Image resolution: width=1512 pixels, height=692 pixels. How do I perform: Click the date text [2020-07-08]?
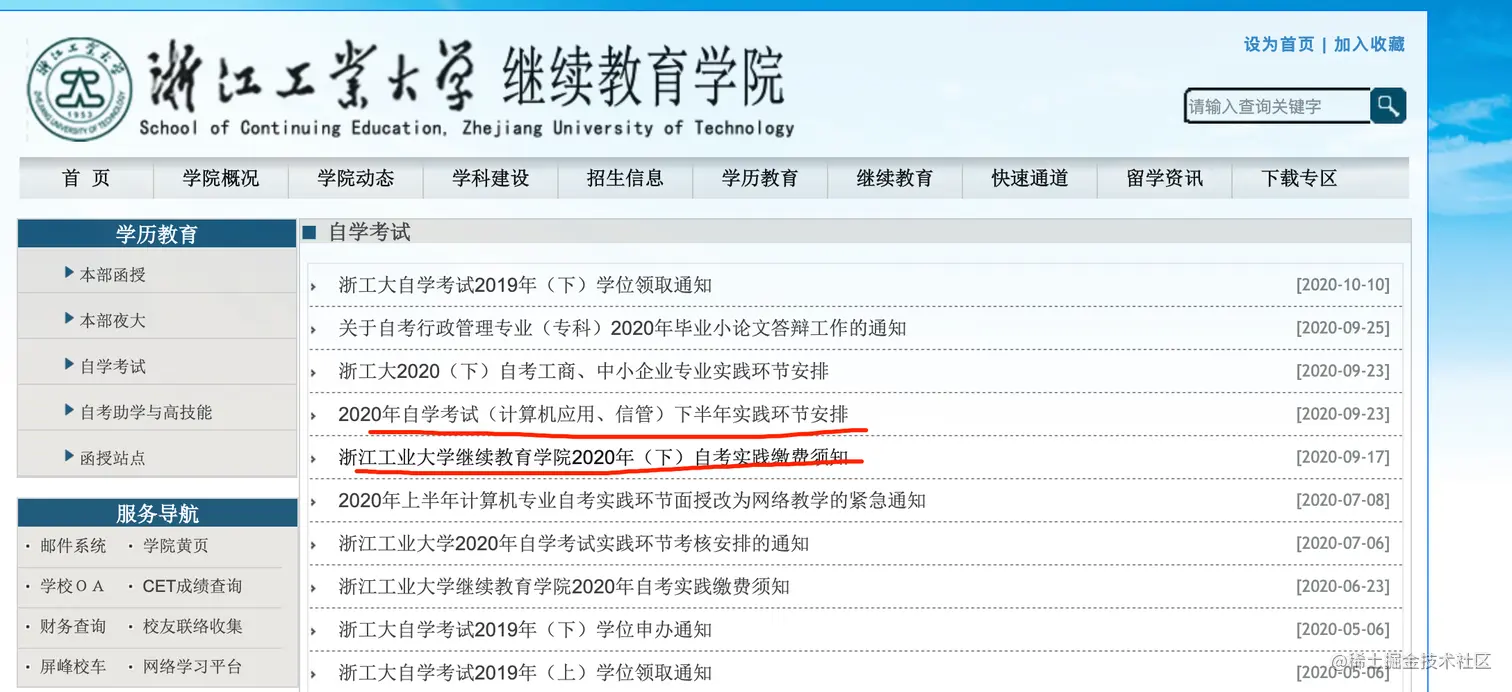tap(1343, 500)
